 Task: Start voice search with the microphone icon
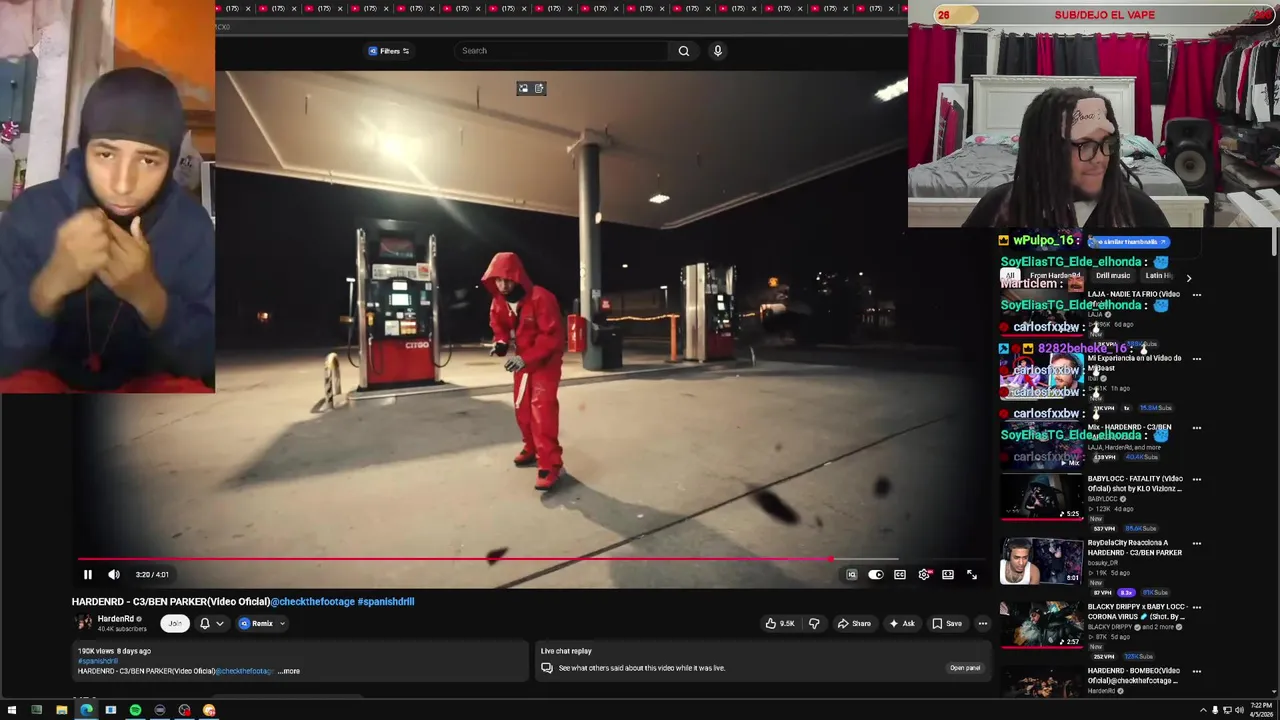717,51
